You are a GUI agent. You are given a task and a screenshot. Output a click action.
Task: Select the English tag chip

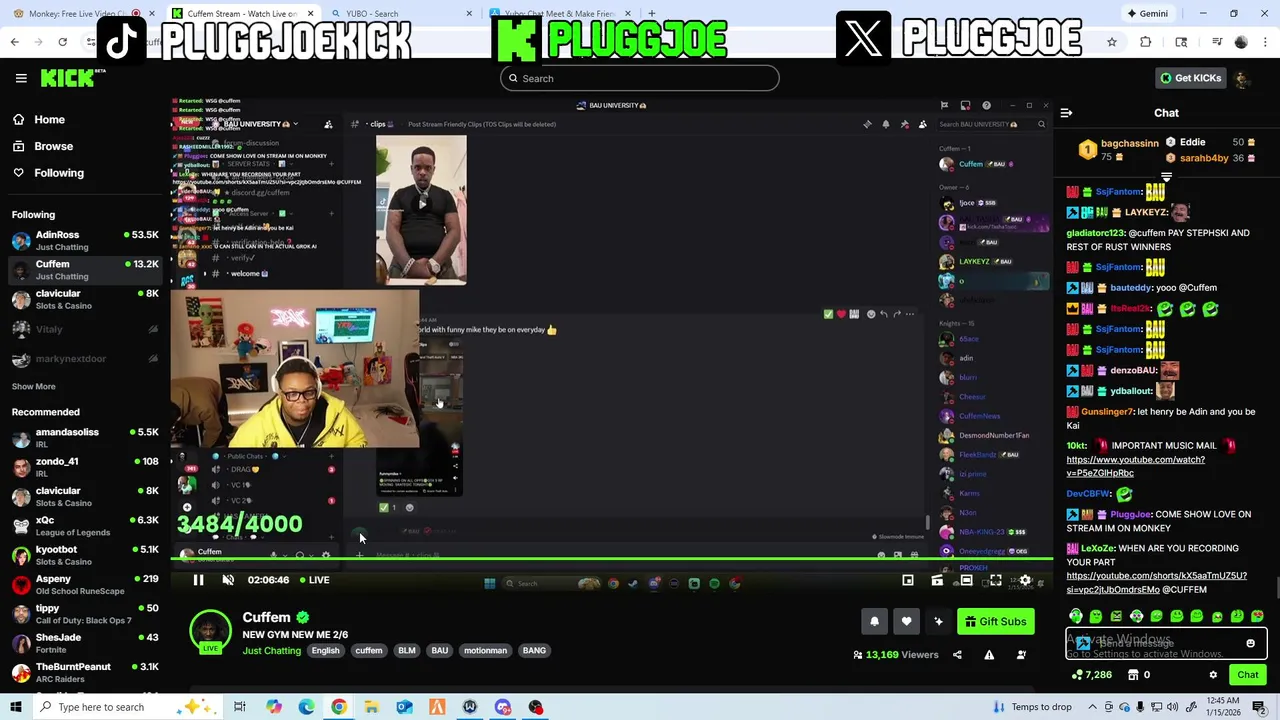pos(325,651)
